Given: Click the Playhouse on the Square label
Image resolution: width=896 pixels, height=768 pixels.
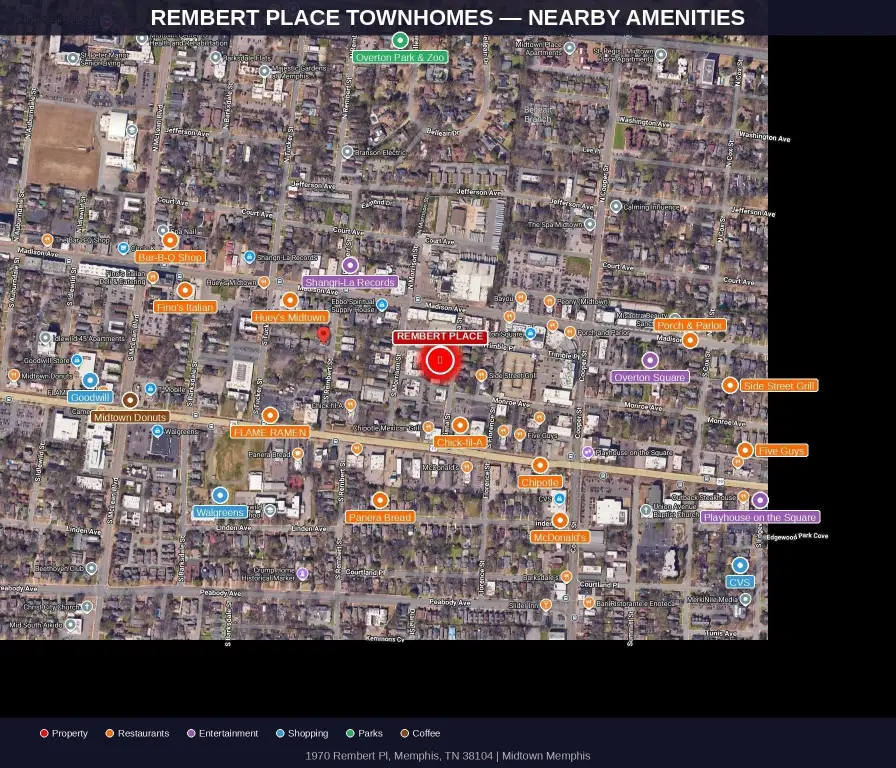Looking at the screenshot, I should click(x=760, y=518).
